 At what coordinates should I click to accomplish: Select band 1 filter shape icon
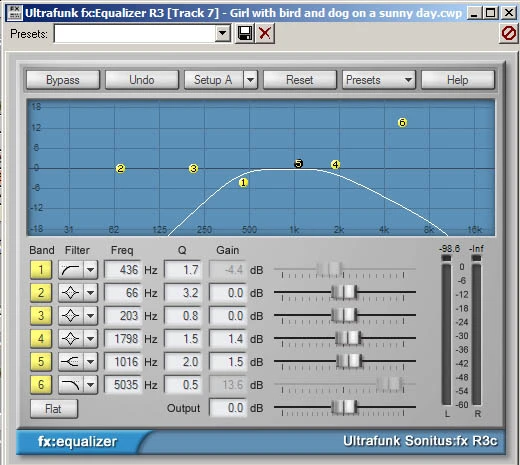tap(71, 270)
